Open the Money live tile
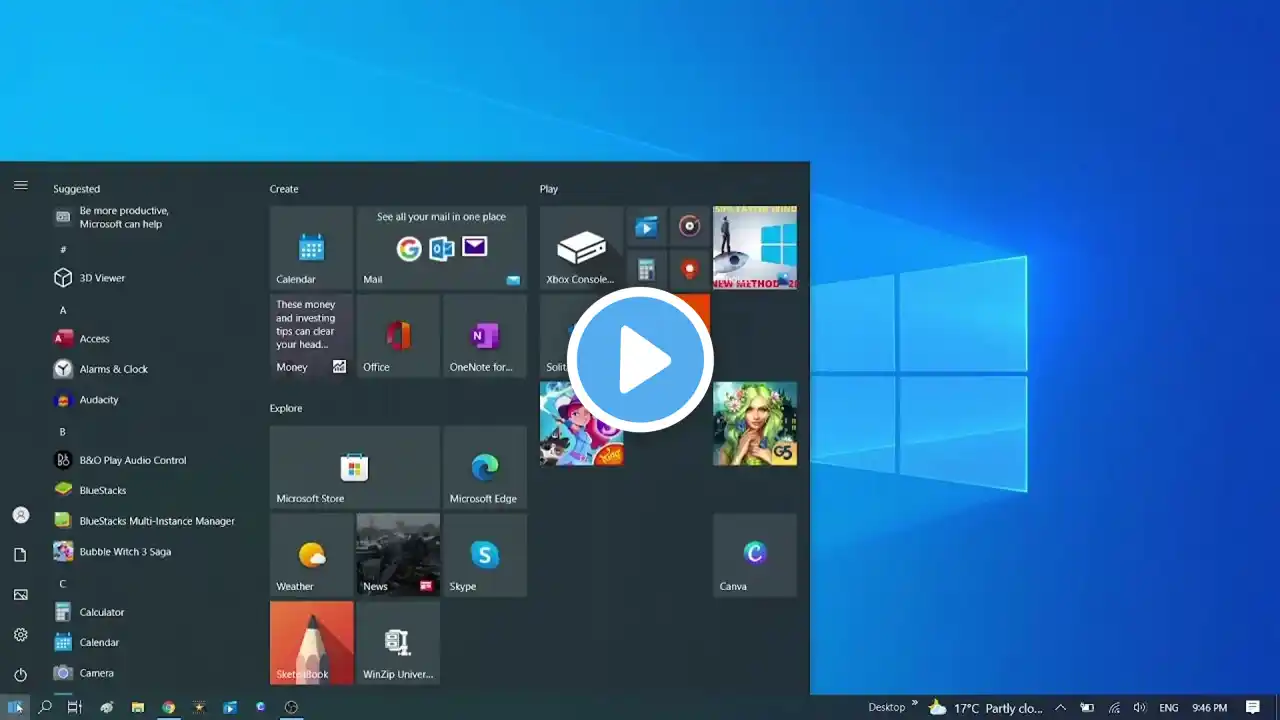Image resolution: width=1280 pixels, height=720 pixels. (x=311, y=336)
